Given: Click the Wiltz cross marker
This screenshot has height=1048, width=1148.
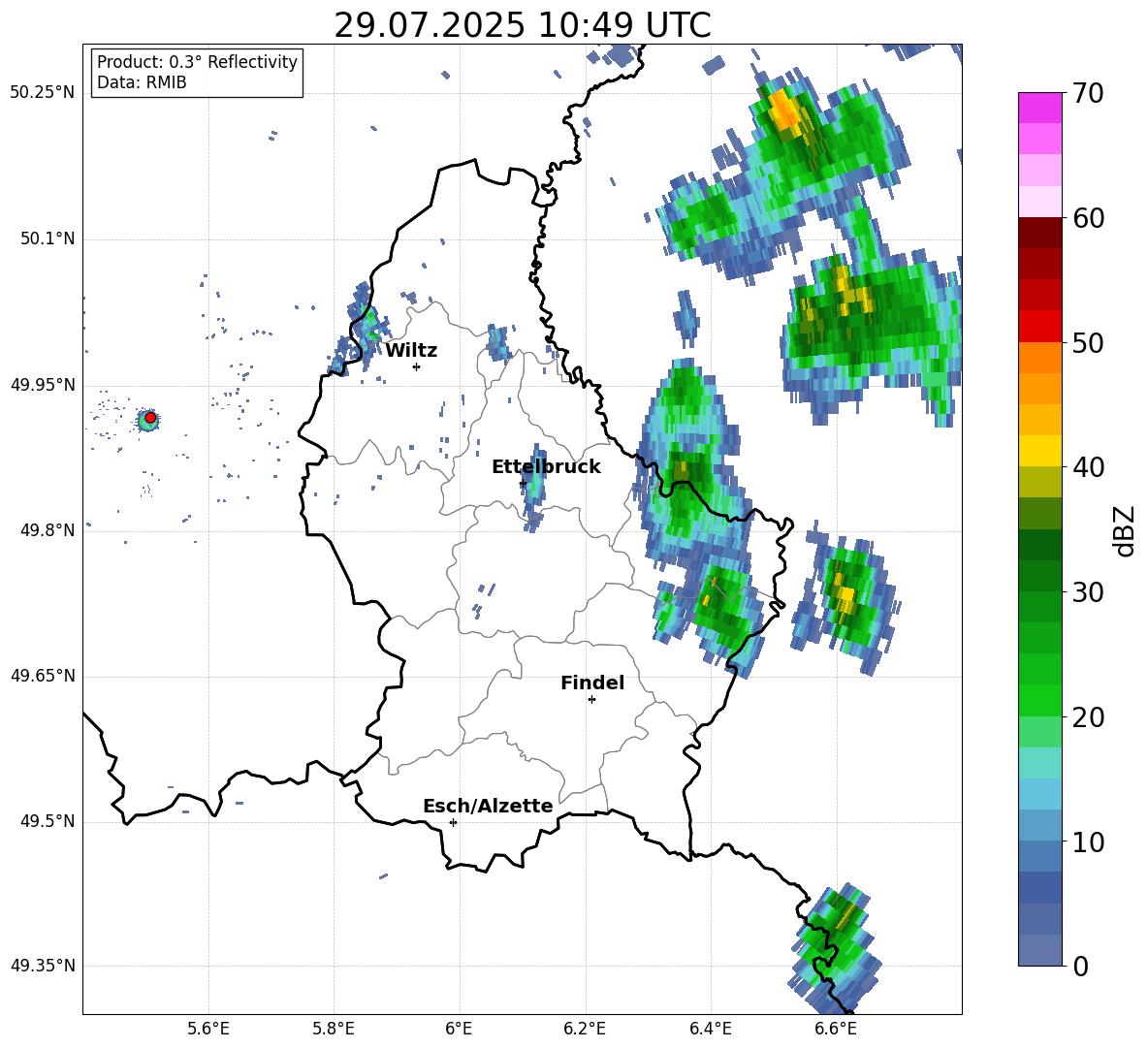Looking at the screenshot, I should tap(416, 366).
